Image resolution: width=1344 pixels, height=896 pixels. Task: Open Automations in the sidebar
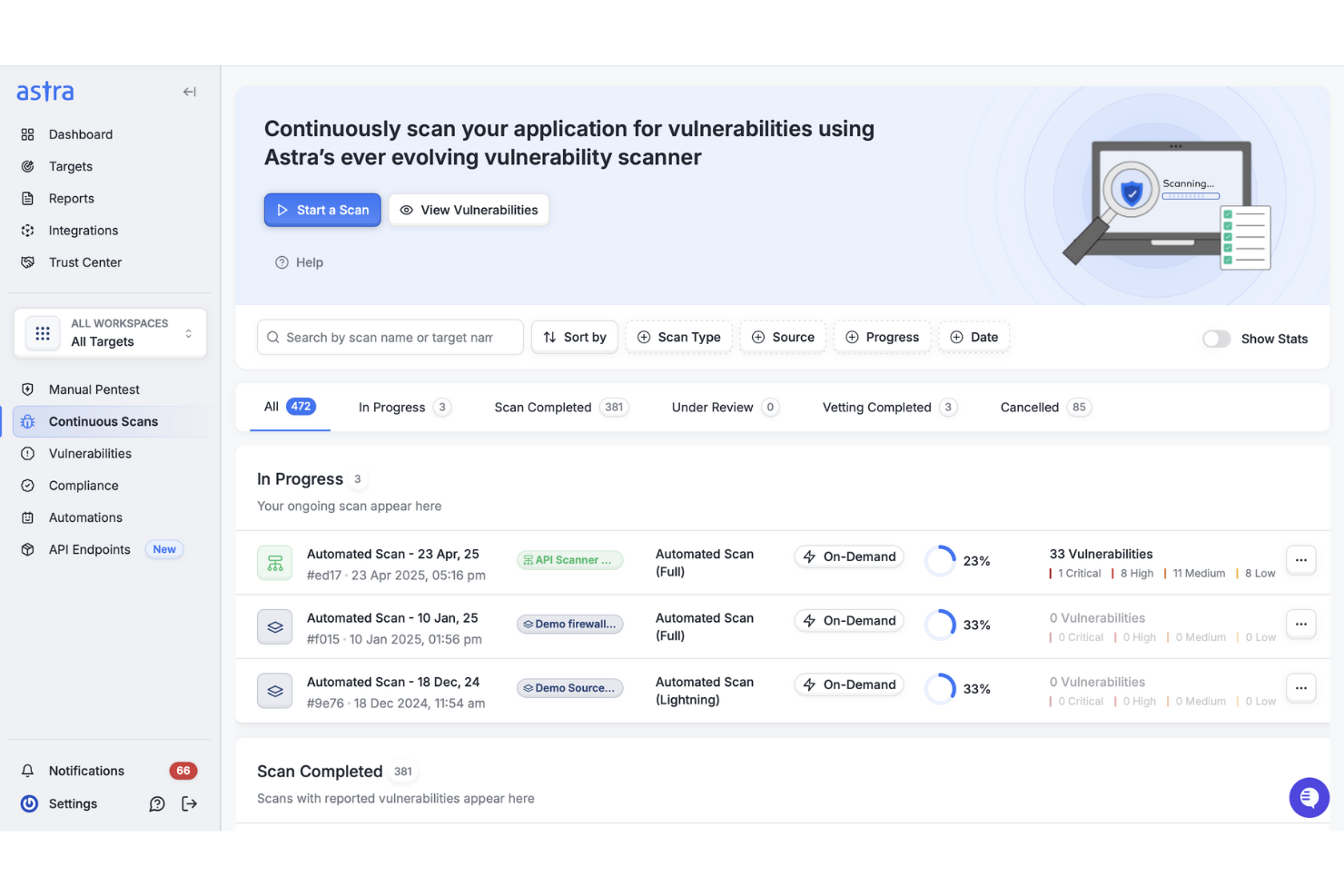pyautogui.click(x=85, y=517)
